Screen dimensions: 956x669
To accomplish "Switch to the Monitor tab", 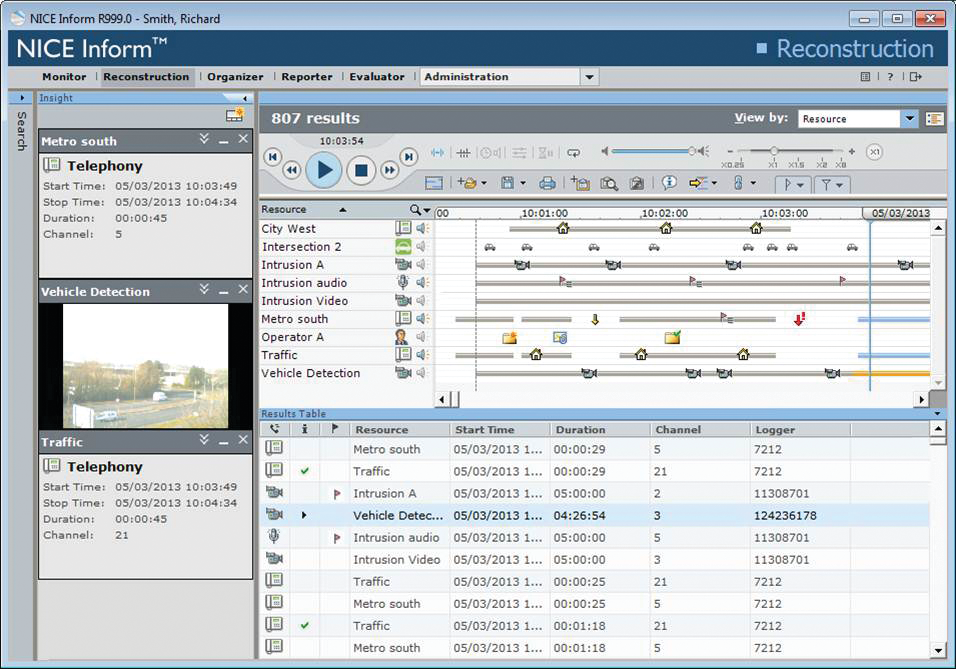I will coord(63,76).
